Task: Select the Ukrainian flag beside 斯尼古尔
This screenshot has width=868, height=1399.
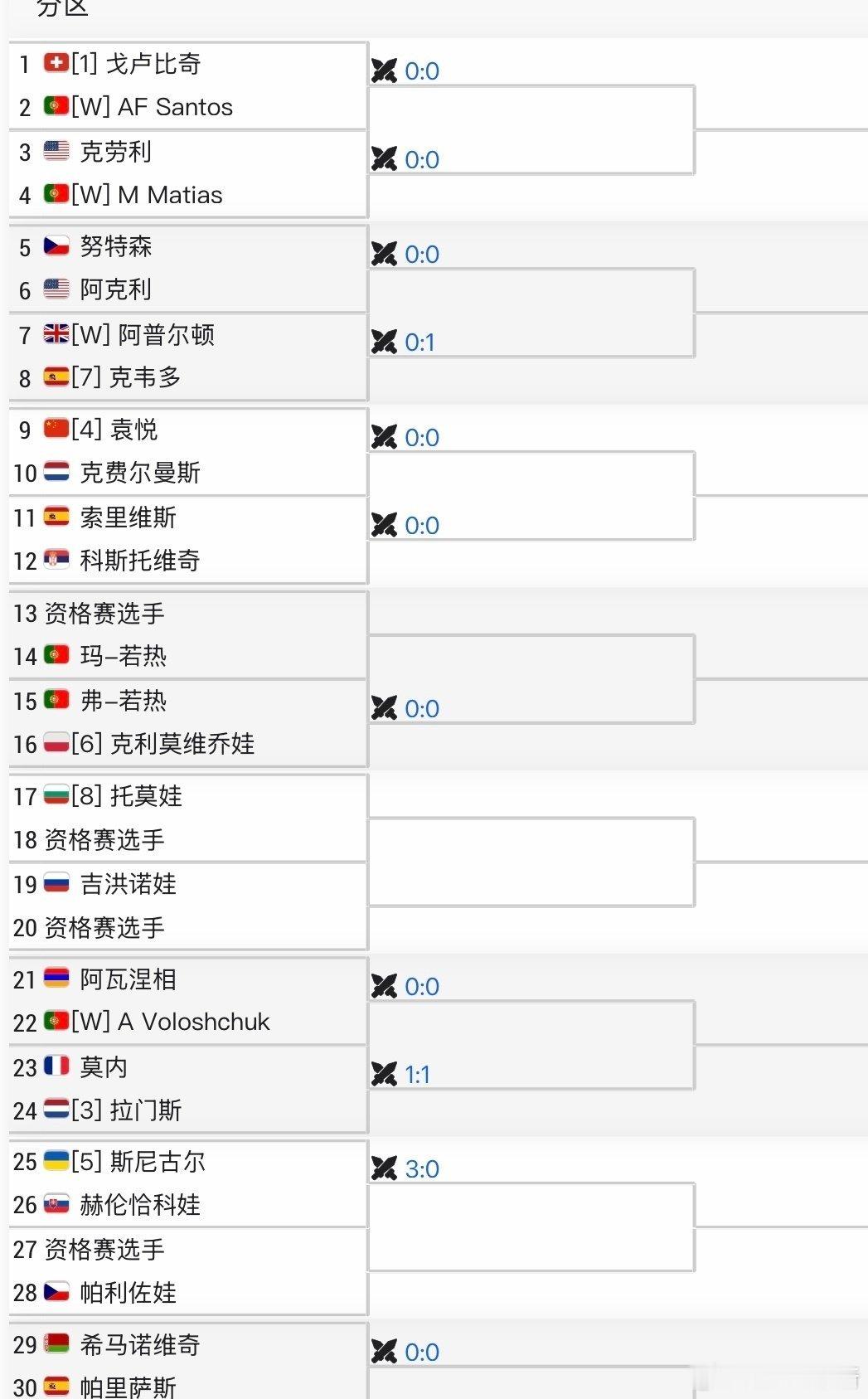Action: [54, 1163]
